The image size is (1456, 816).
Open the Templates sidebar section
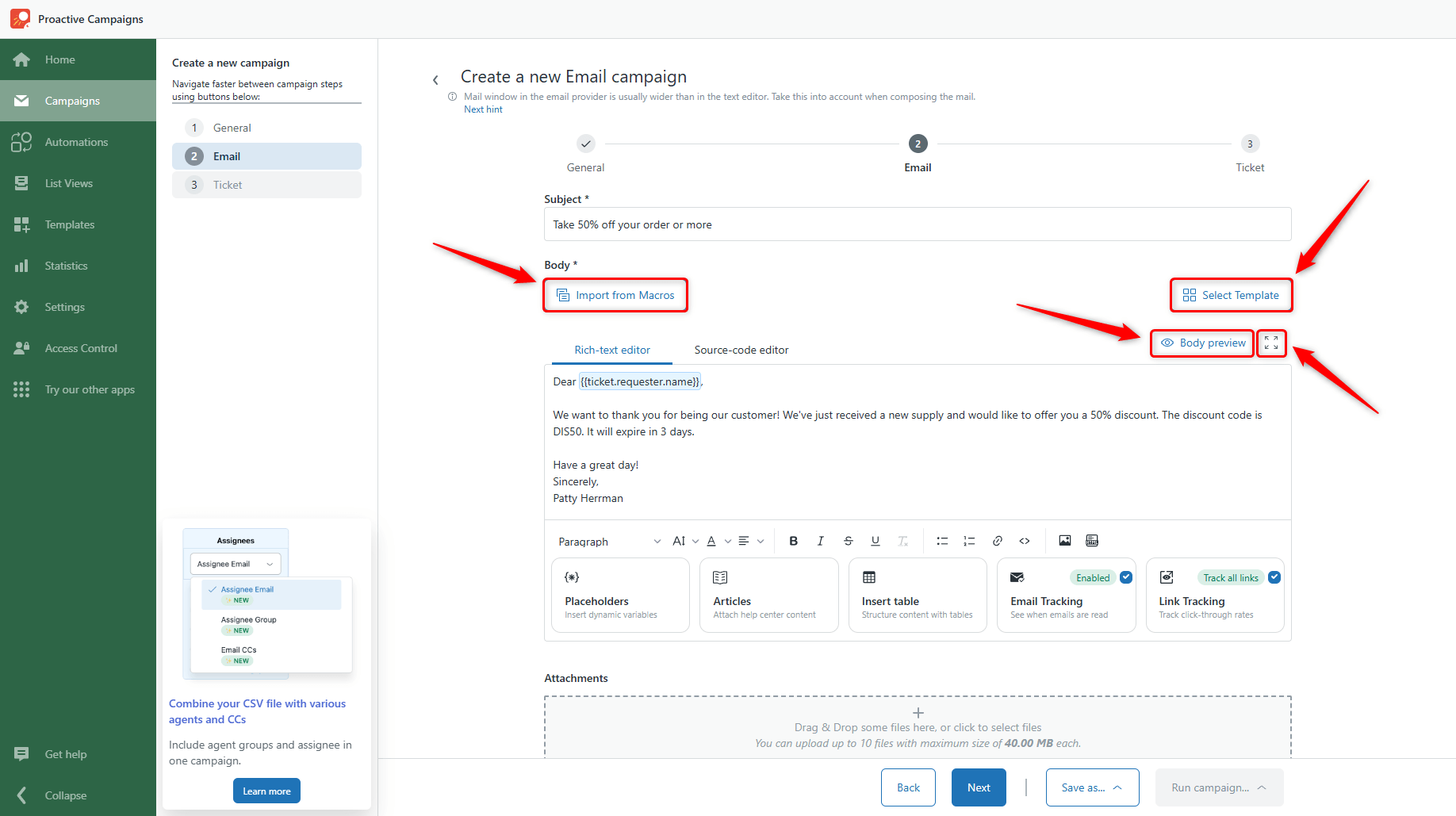click(x=78, y=224)
